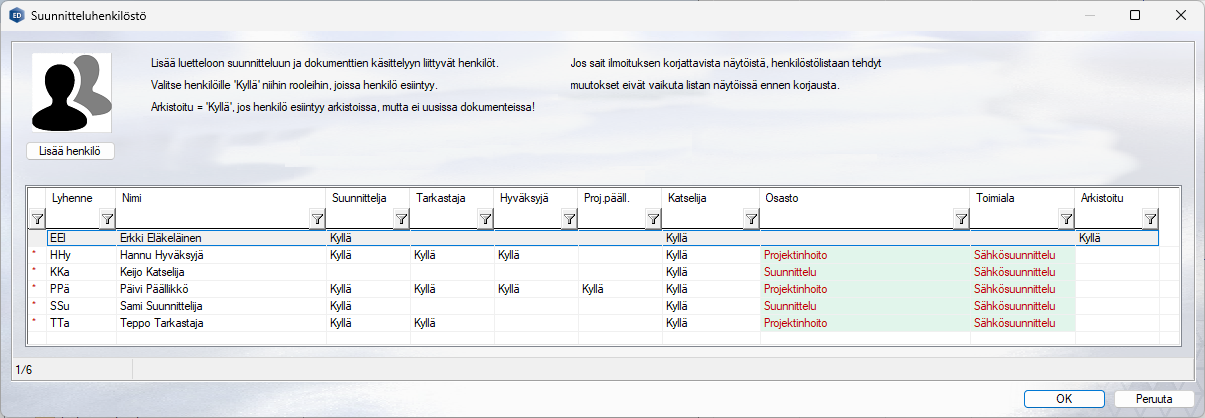Click the Toimiala column filter dropdown
This screenshot has height=418, width=1205.
1065,218
